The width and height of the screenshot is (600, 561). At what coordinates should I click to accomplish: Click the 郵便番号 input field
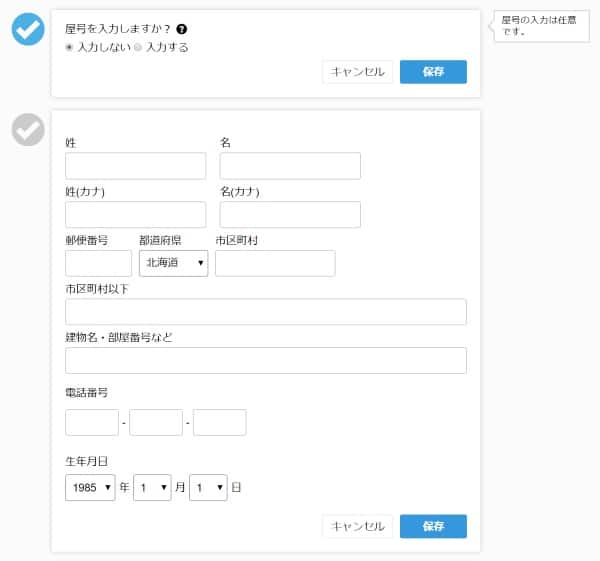tap(98, 263)
